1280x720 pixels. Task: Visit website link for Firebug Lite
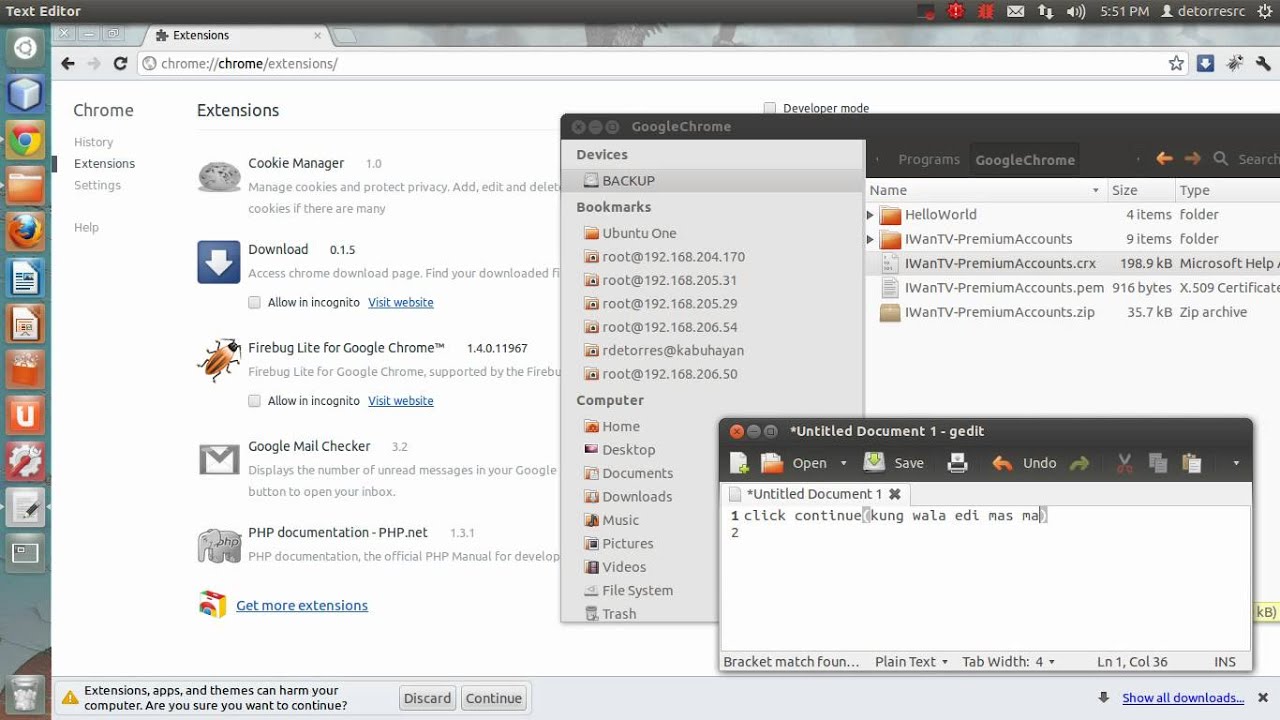401,401
